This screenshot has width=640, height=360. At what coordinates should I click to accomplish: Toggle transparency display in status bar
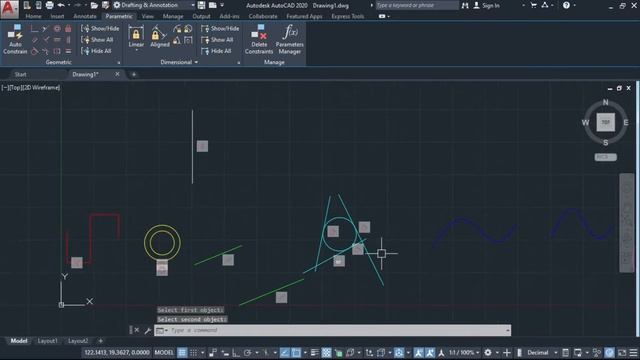326,353
